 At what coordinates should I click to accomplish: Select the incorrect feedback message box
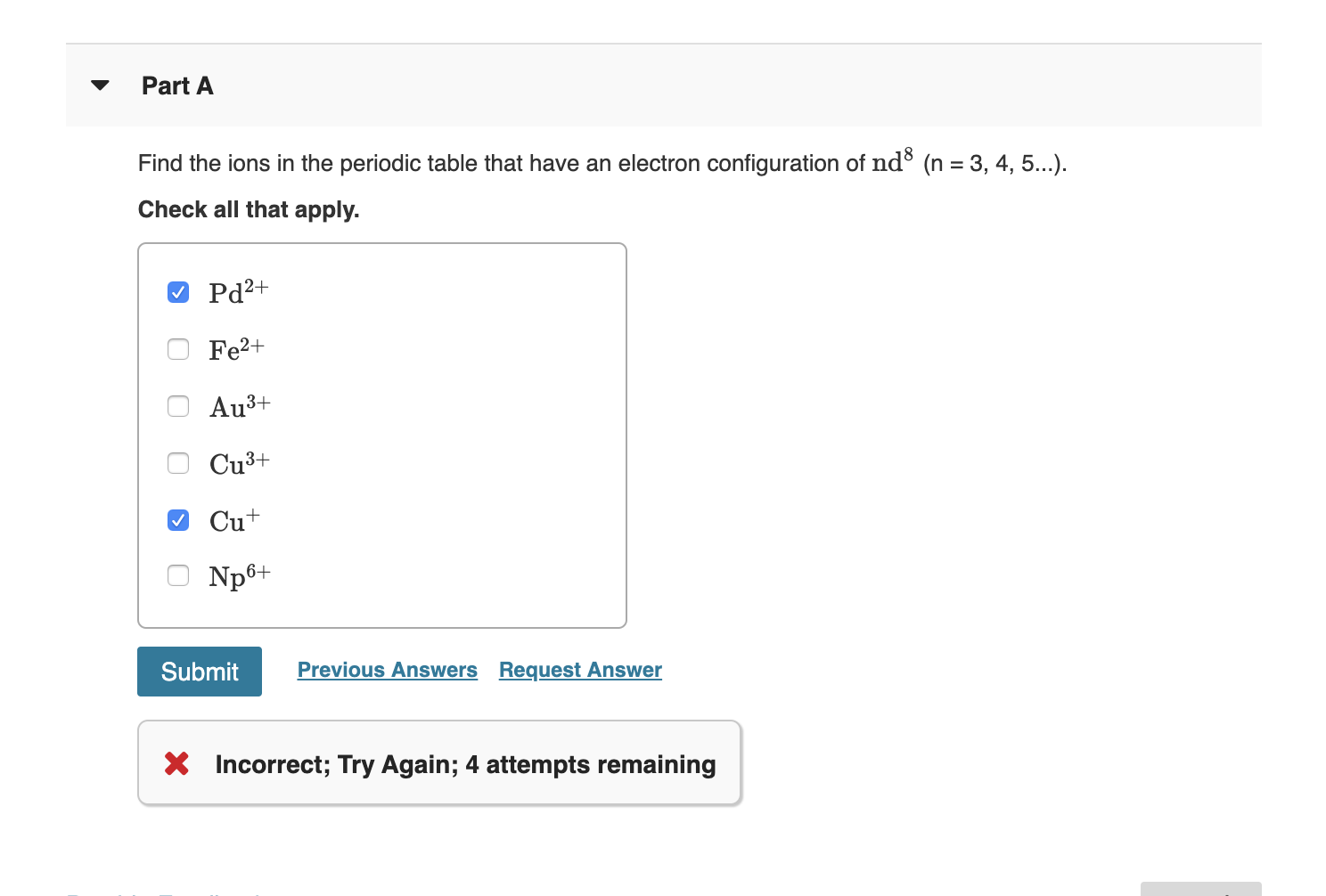point(439,763)
